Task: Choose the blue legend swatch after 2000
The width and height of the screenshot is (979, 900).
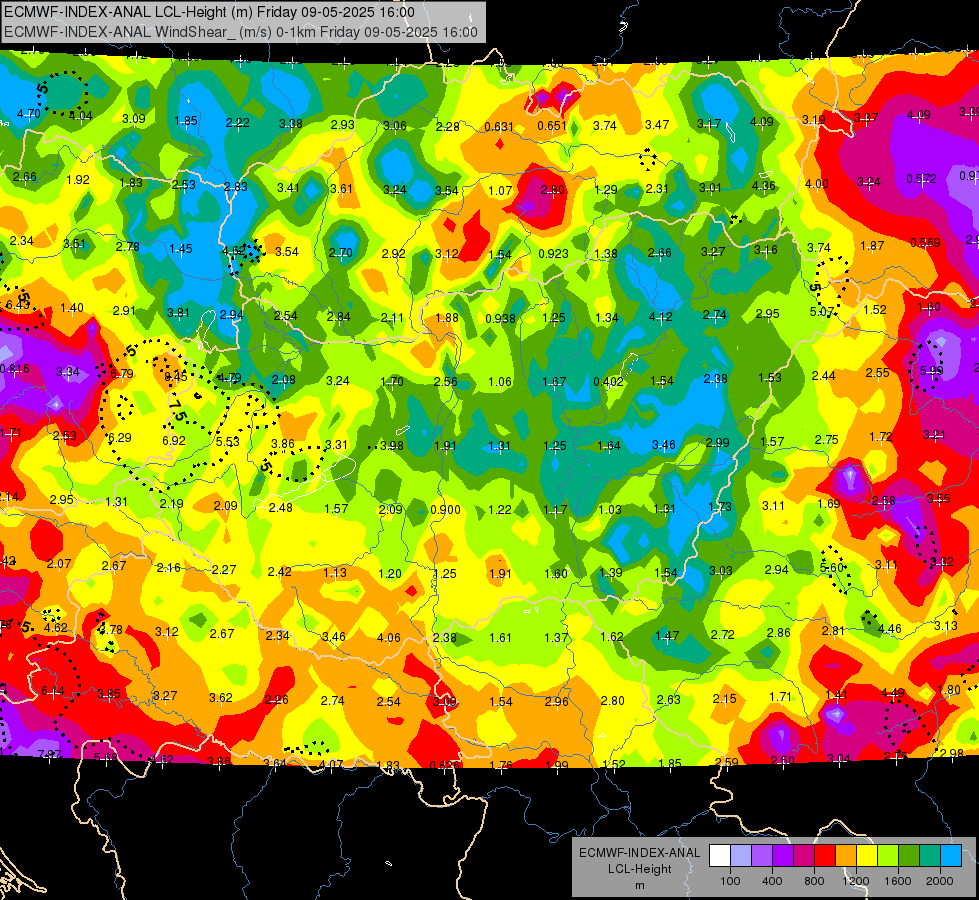Action: pos(950,856)
